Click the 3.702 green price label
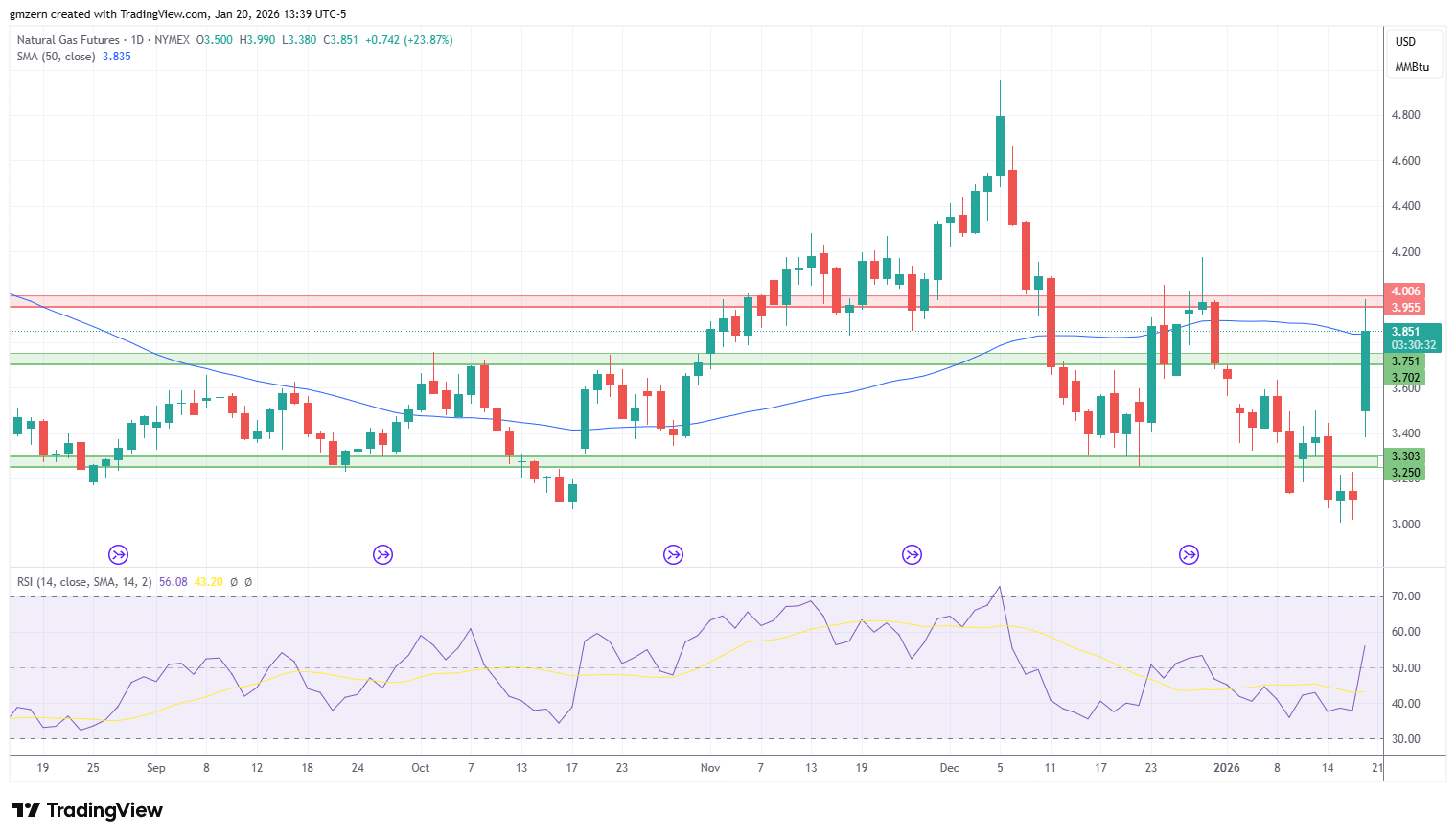The image size is (1456, 839). coord(1405,378)
